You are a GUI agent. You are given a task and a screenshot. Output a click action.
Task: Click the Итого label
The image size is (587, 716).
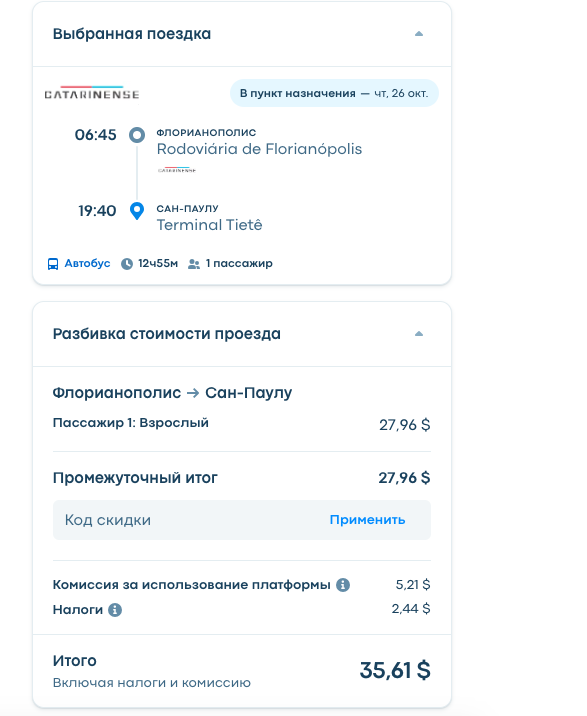tap(75, 661)
